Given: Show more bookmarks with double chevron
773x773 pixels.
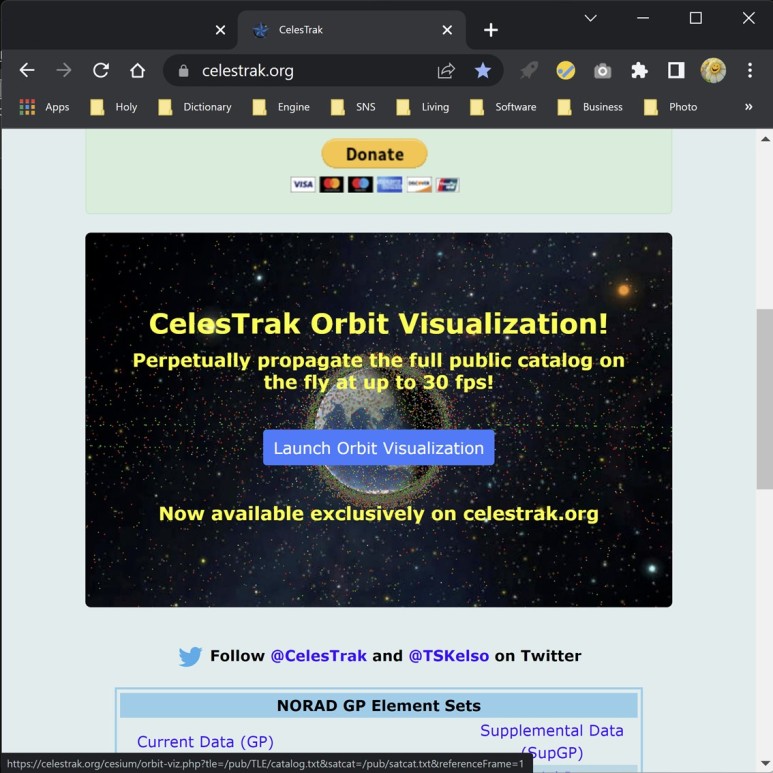Looking at the screenshot, I should pos(748,107).
